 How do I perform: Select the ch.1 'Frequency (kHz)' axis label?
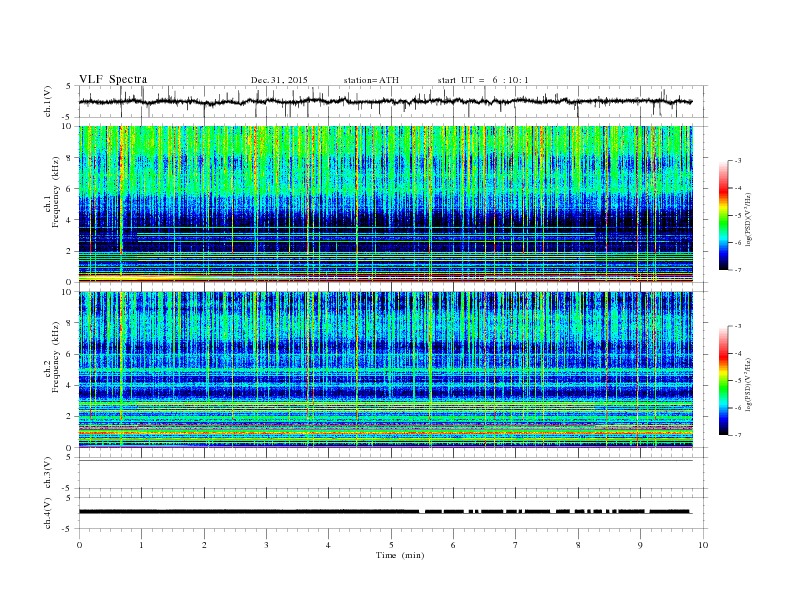coord(57,192)
